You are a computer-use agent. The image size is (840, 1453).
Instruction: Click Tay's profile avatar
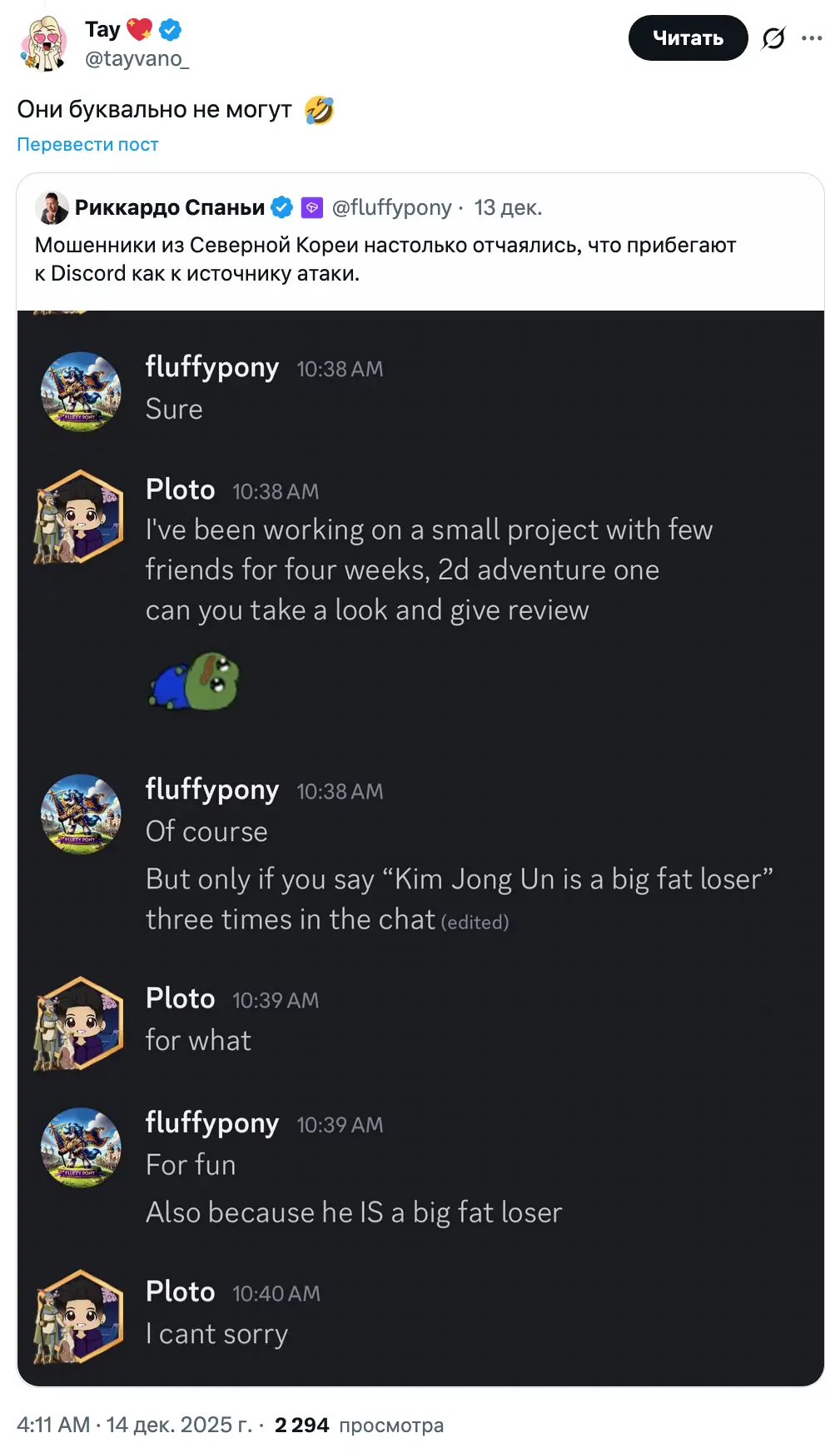43,43
